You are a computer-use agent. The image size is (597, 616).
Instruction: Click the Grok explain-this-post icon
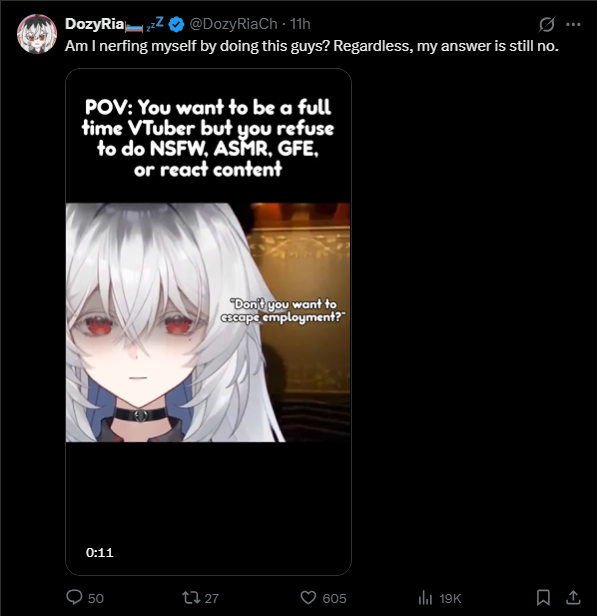[547, 24]
